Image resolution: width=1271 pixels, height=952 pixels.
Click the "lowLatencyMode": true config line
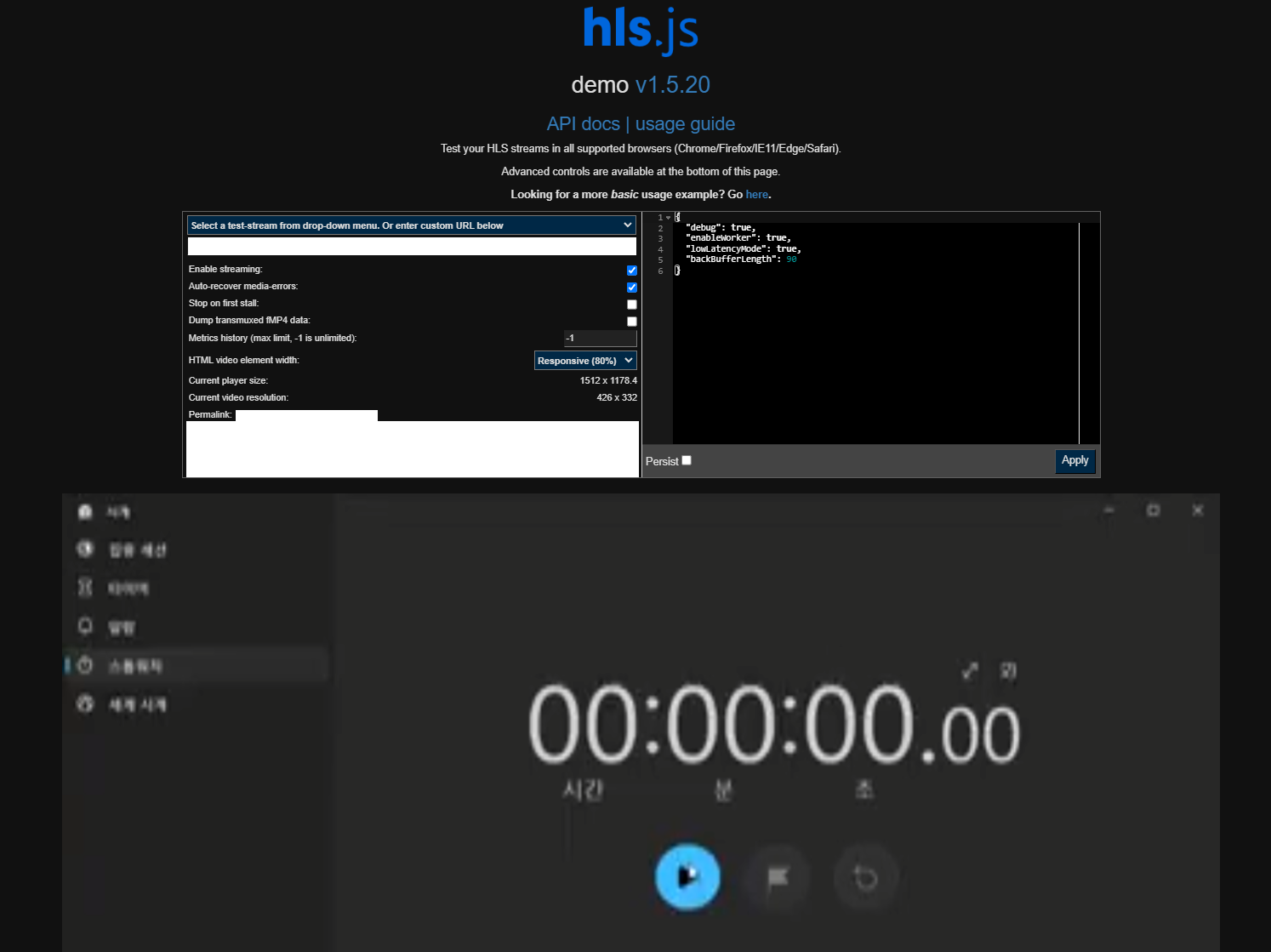pyautogui.click(x=744, y=249)
